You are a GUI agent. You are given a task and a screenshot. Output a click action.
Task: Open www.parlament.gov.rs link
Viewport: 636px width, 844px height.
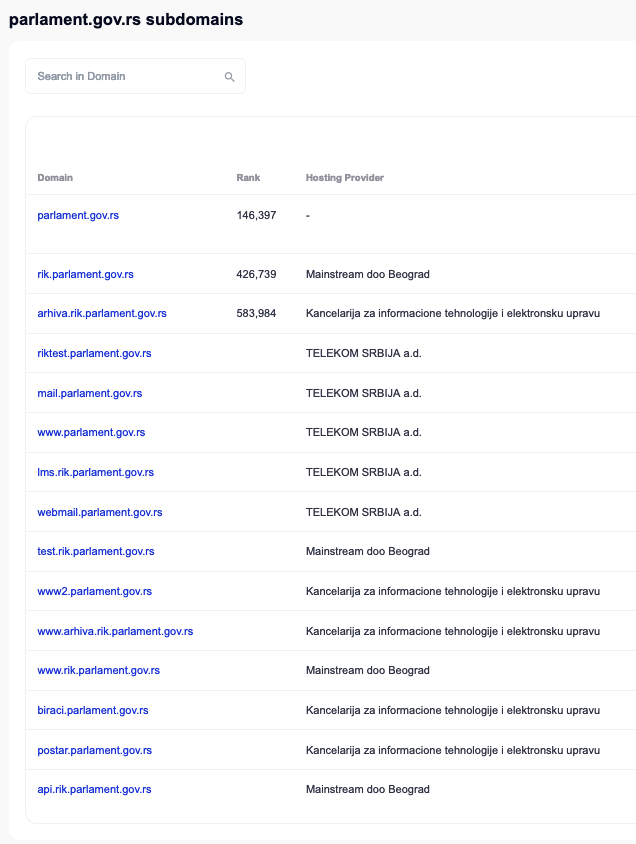91,432
